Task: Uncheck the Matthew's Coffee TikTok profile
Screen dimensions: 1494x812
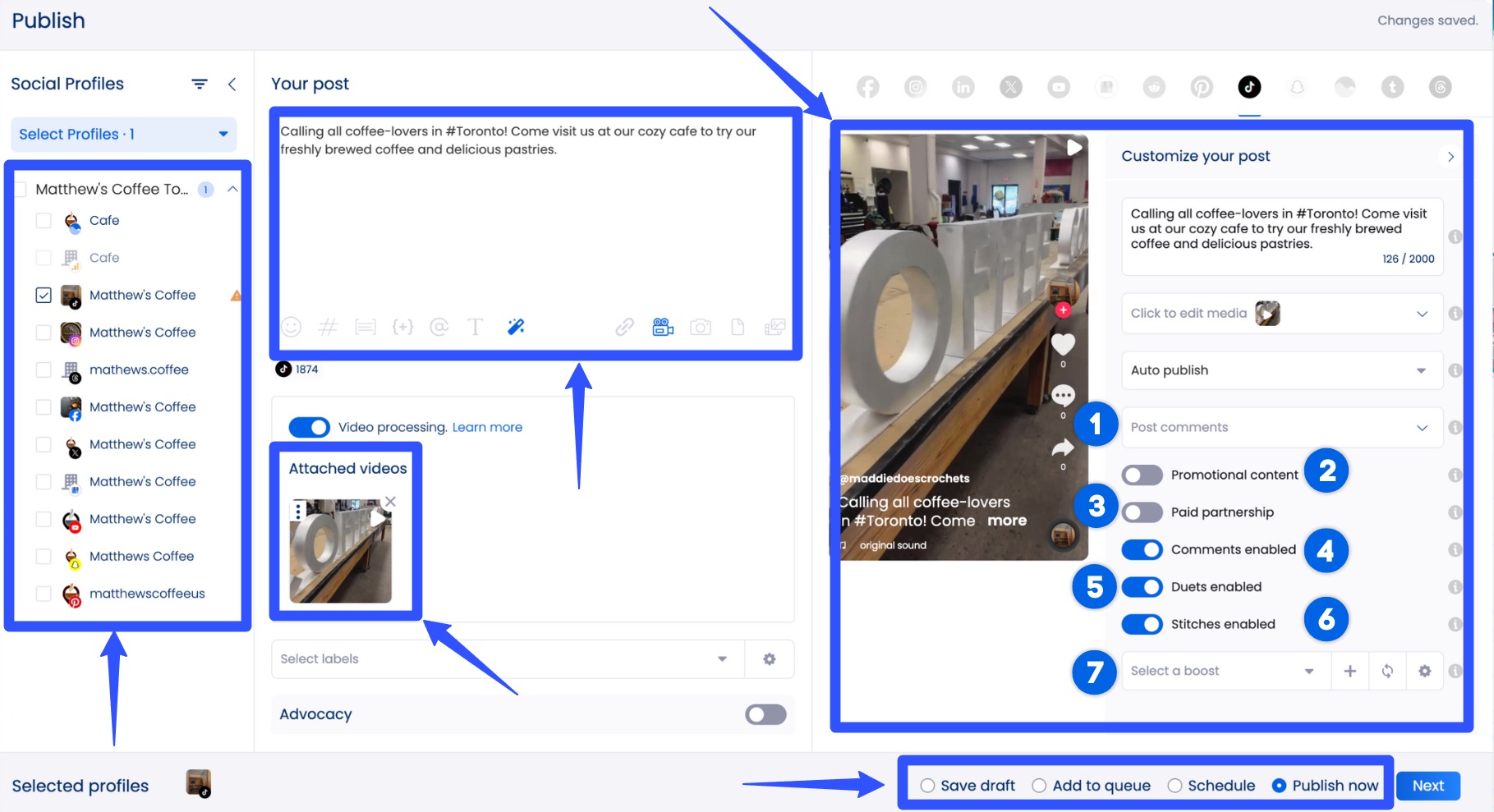Action: click(x=44, y=295)
